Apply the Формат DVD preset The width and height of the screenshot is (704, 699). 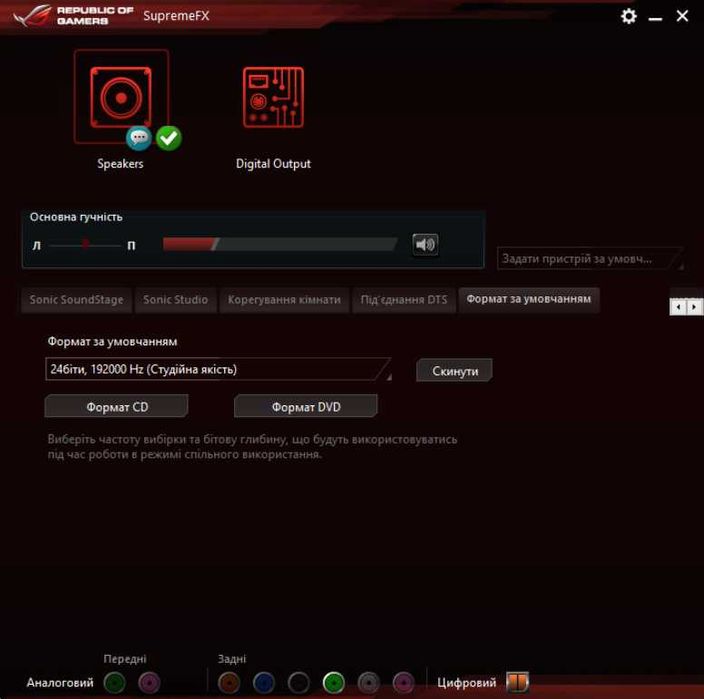[306, 407]
